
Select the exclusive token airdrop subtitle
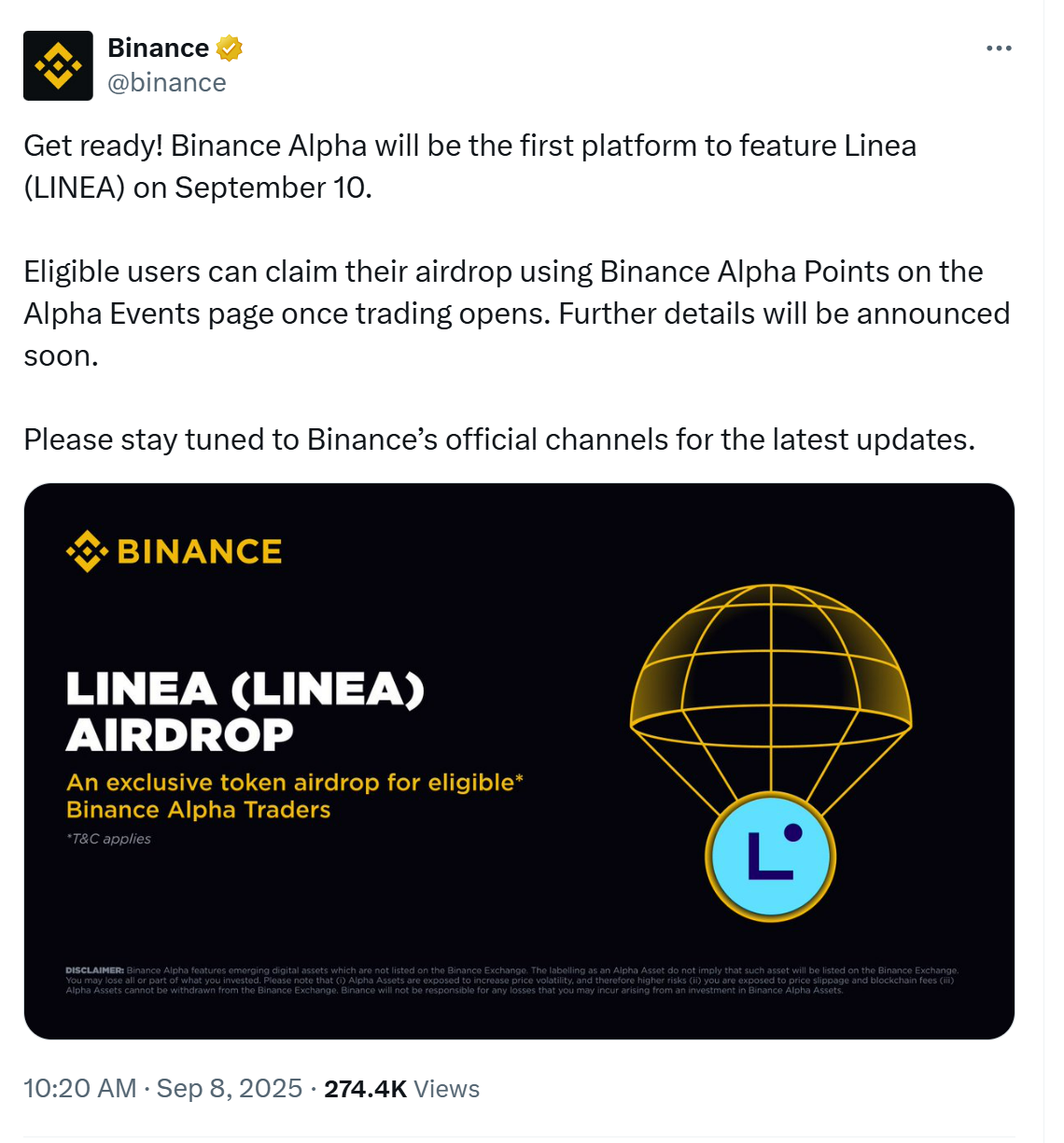294,795
